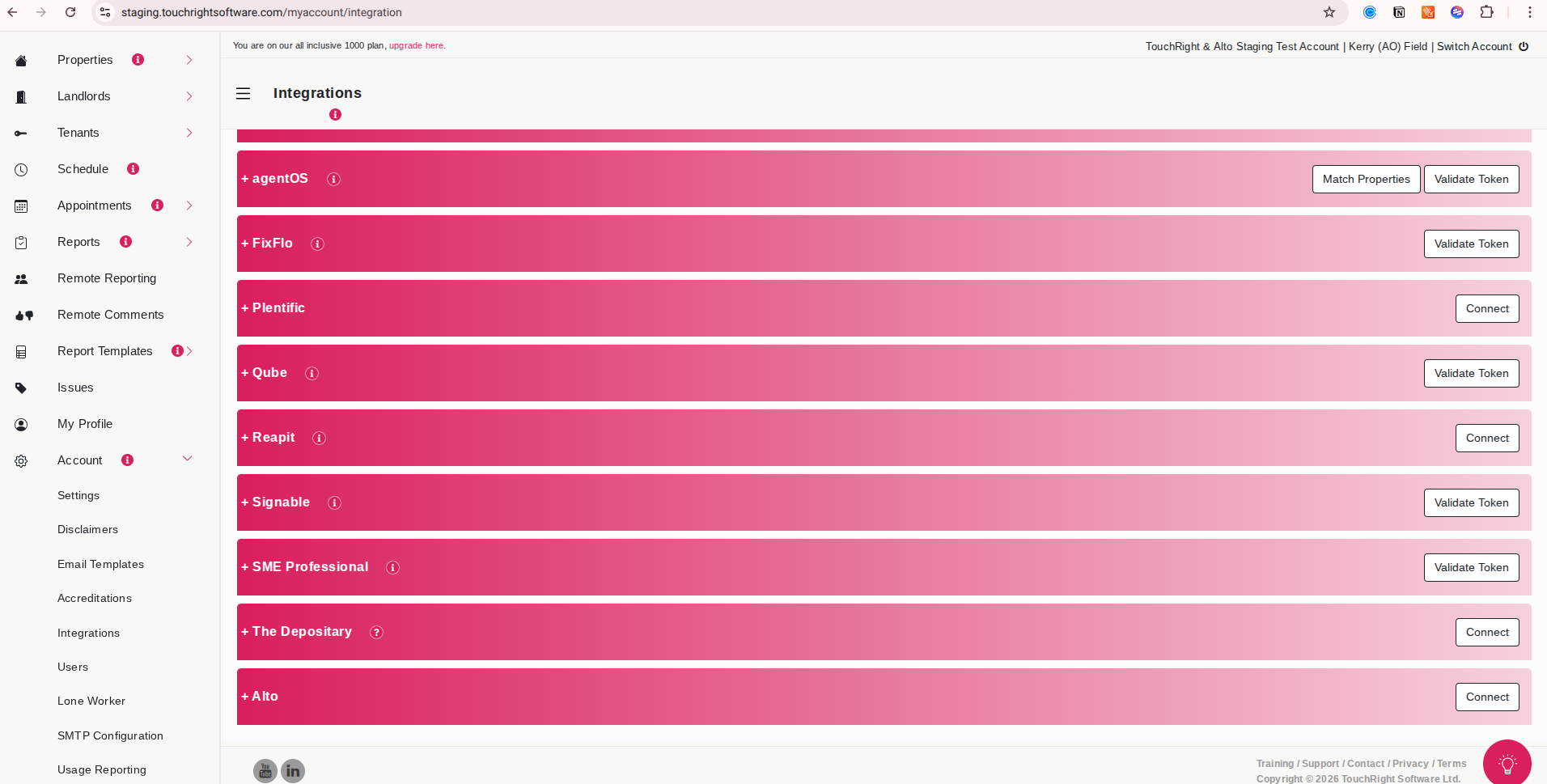
Task: Expand the Properties sidebar submenu chevron
Action: pos(189,60)
